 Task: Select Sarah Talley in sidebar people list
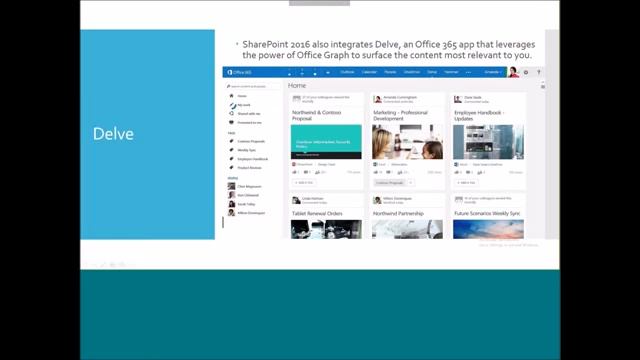click(x=246, y=204)
